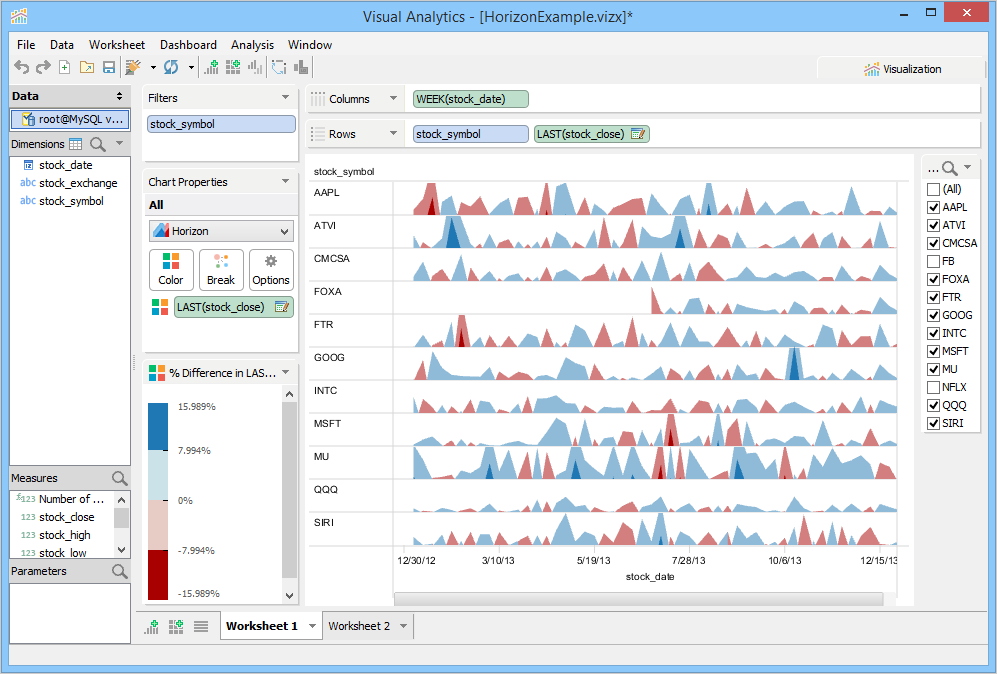Viewport: 997px width, 674px height.
Task: Select the root@MySQL data source
Action: [x=70, y=119]
